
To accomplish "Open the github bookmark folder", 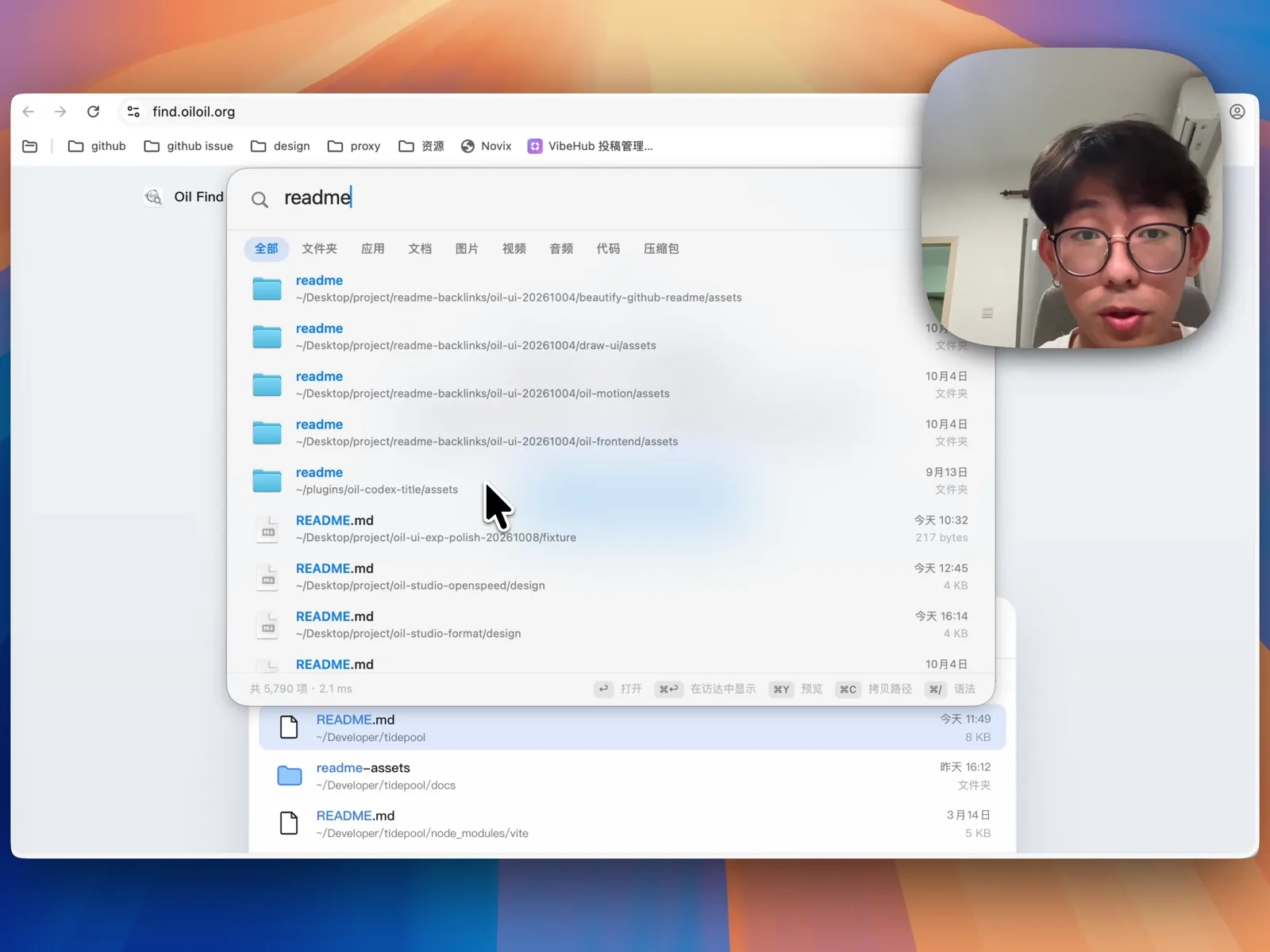I will pos(97,146).
